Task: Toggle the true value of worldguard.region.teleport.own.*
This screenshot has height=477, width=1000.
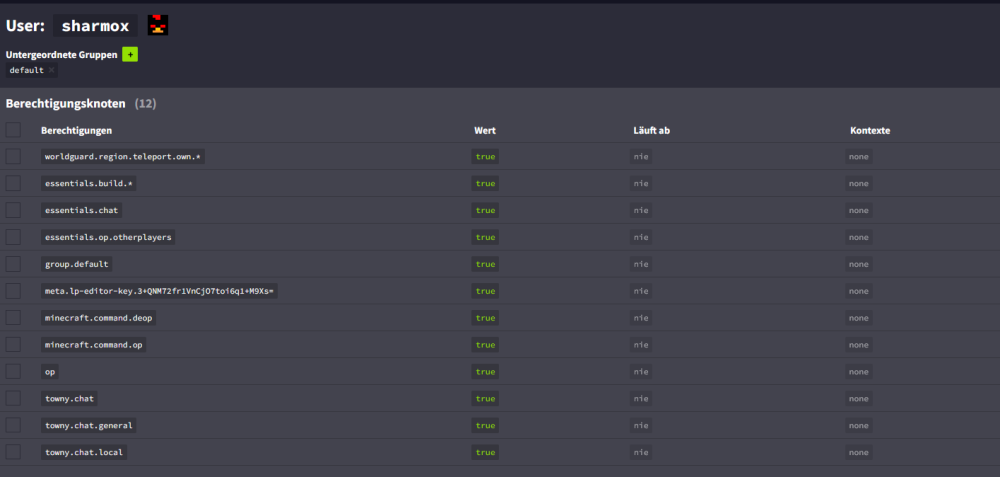Action: [485, 157]
